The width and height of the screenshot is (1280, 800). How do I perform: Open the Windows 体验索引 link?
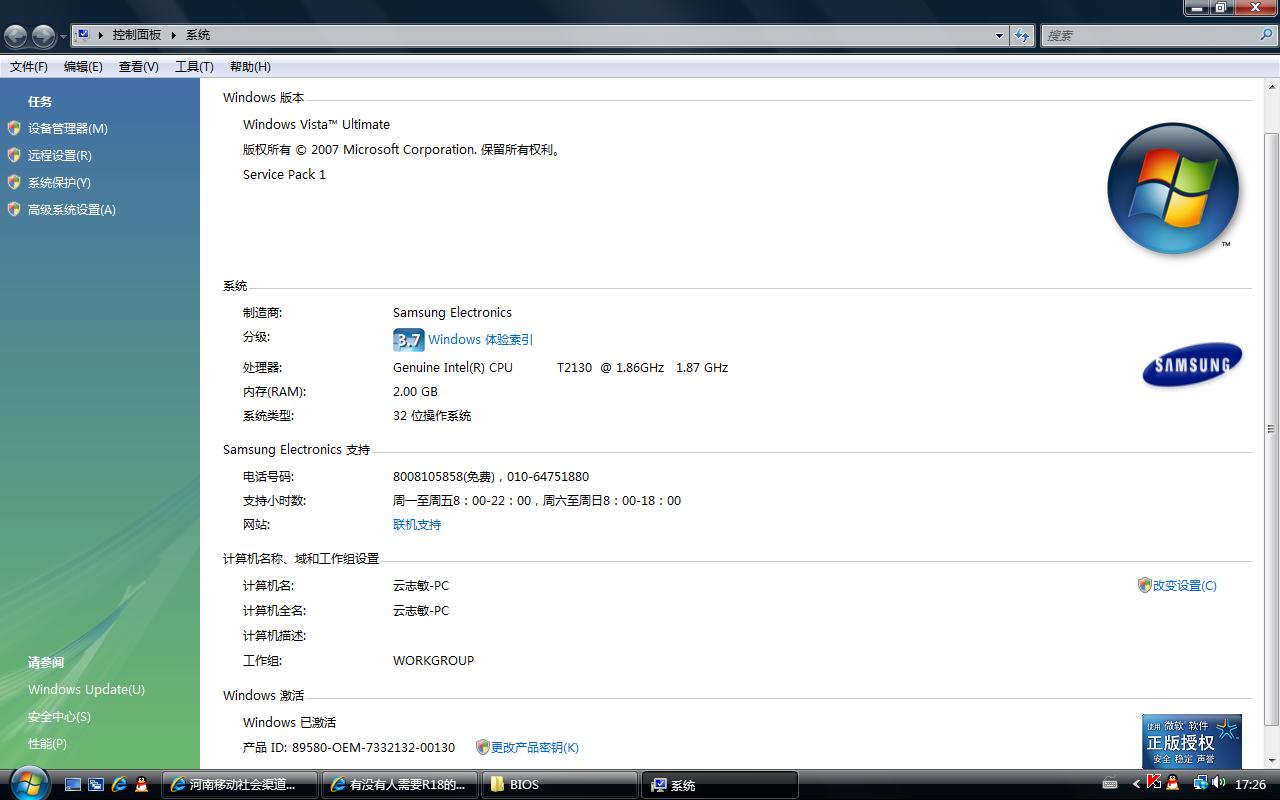coord(480,340)
